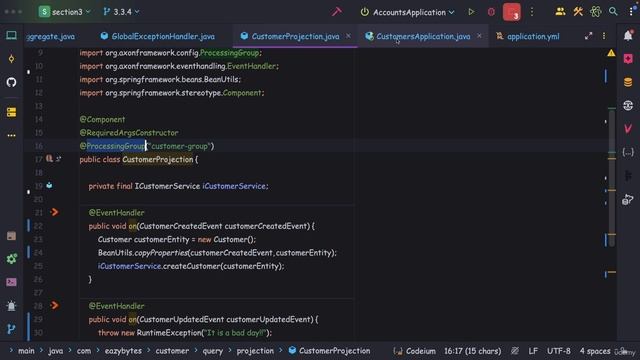This screenshot has height=360, width=640.
Task: Close the CustomersApplication.java tab
Action: [x=479, y=36]
